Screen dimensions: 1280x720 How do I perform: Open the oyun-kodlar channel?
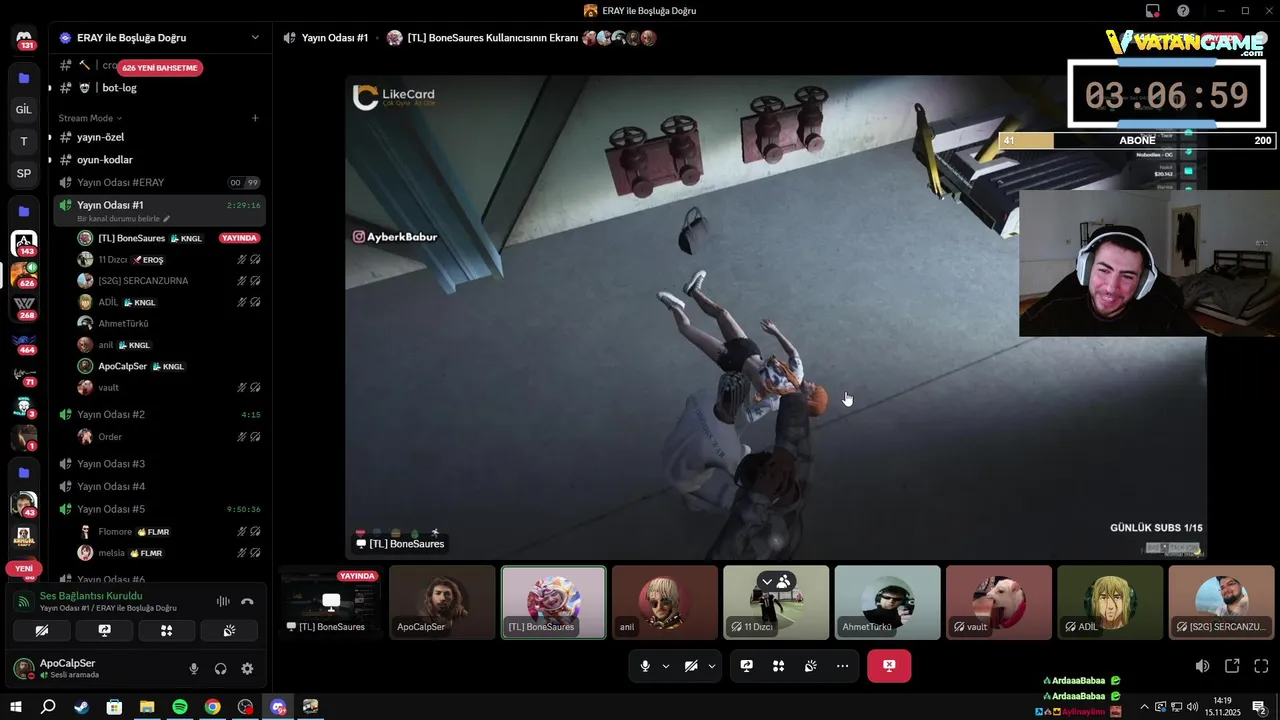click(160, 160)
